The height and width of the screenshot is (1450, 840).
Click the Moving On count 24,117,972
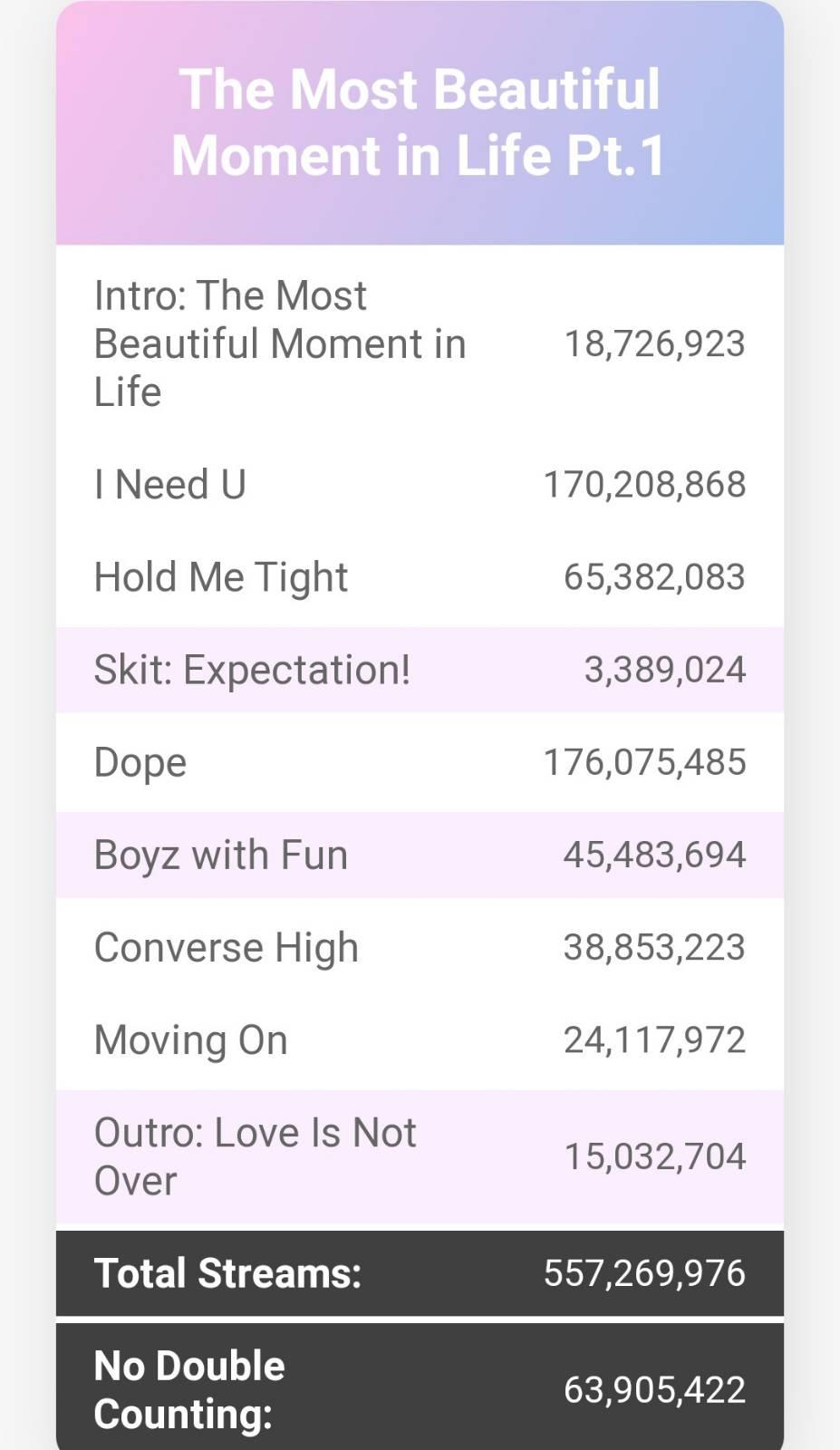click(654, 1040)
